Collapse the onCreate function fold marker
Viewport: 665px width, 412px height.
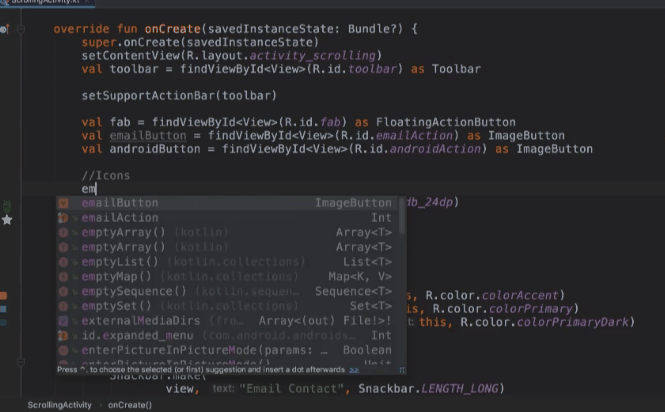(21, 29)
